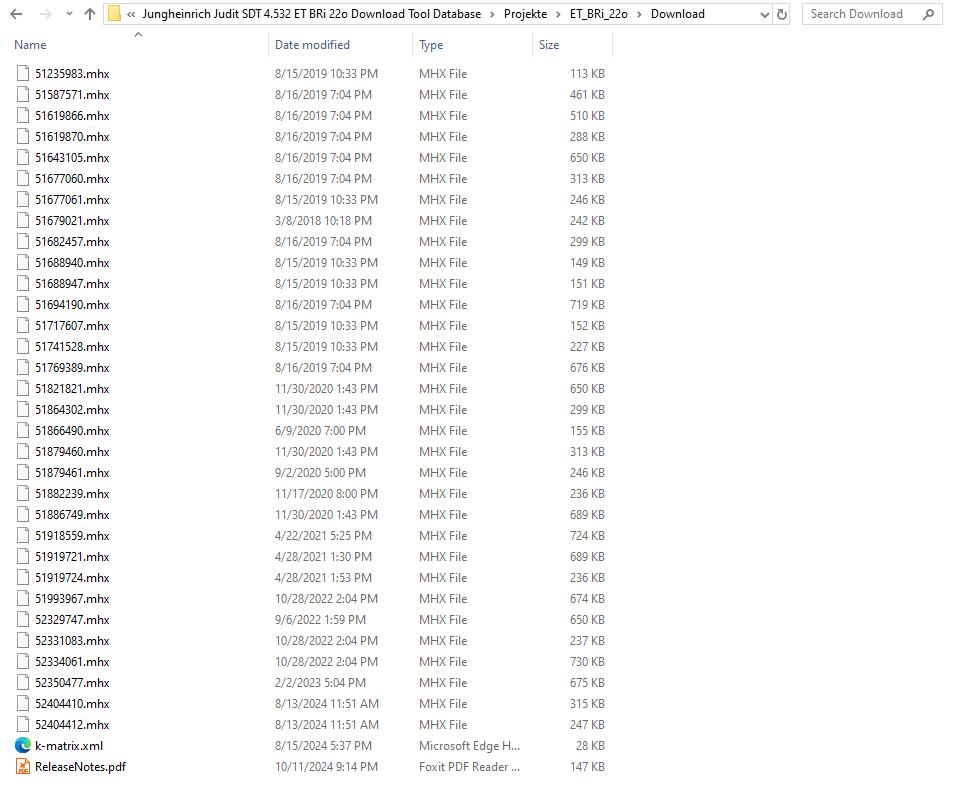This screenshot has height=788, width=956.
Task: Navigate to the Projekte breadcrumb
Action: pyautogui.click(x=525, y=14)
